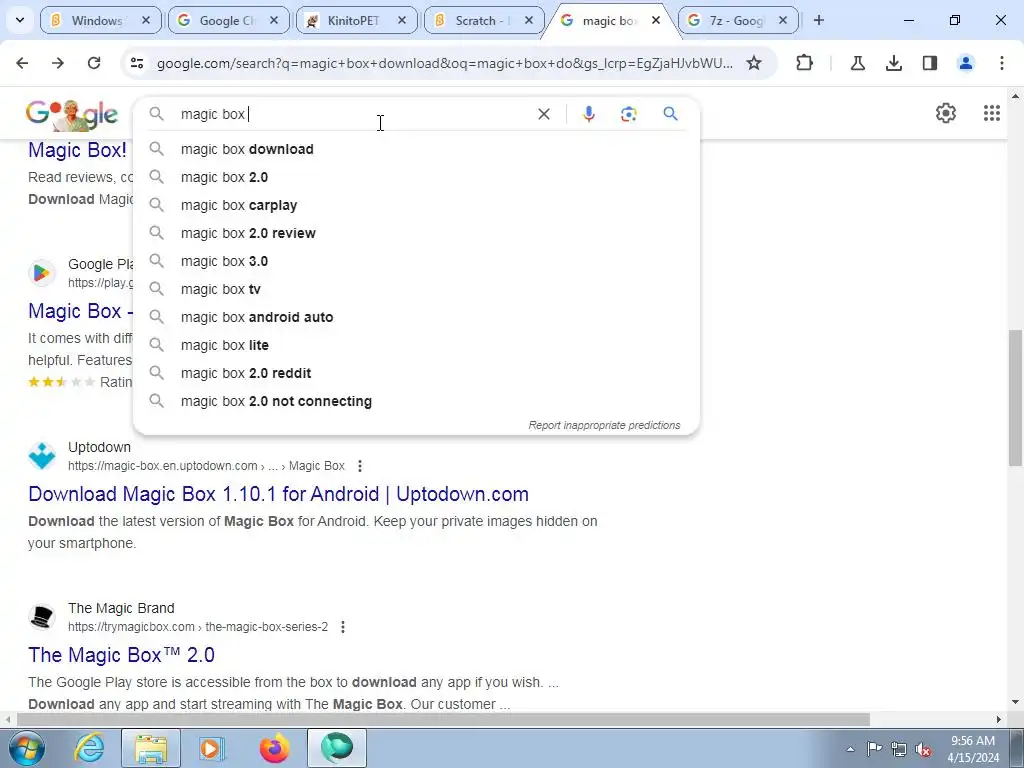The height and width of the screenshot is (768, 1024).
Task: Open a new tab with plus button
Action: point(819,20)
